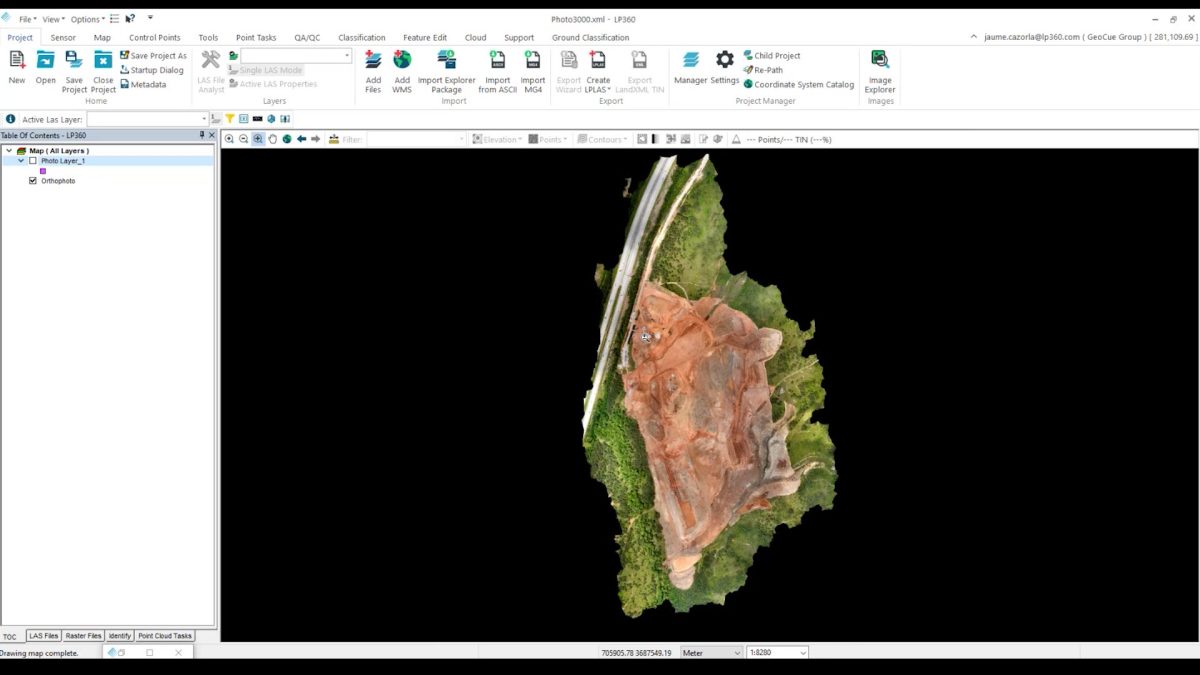The width and height of the screenshot is (1200, 675).
Task: Open the Active Las Layer combo box
Action: (148, 119)
